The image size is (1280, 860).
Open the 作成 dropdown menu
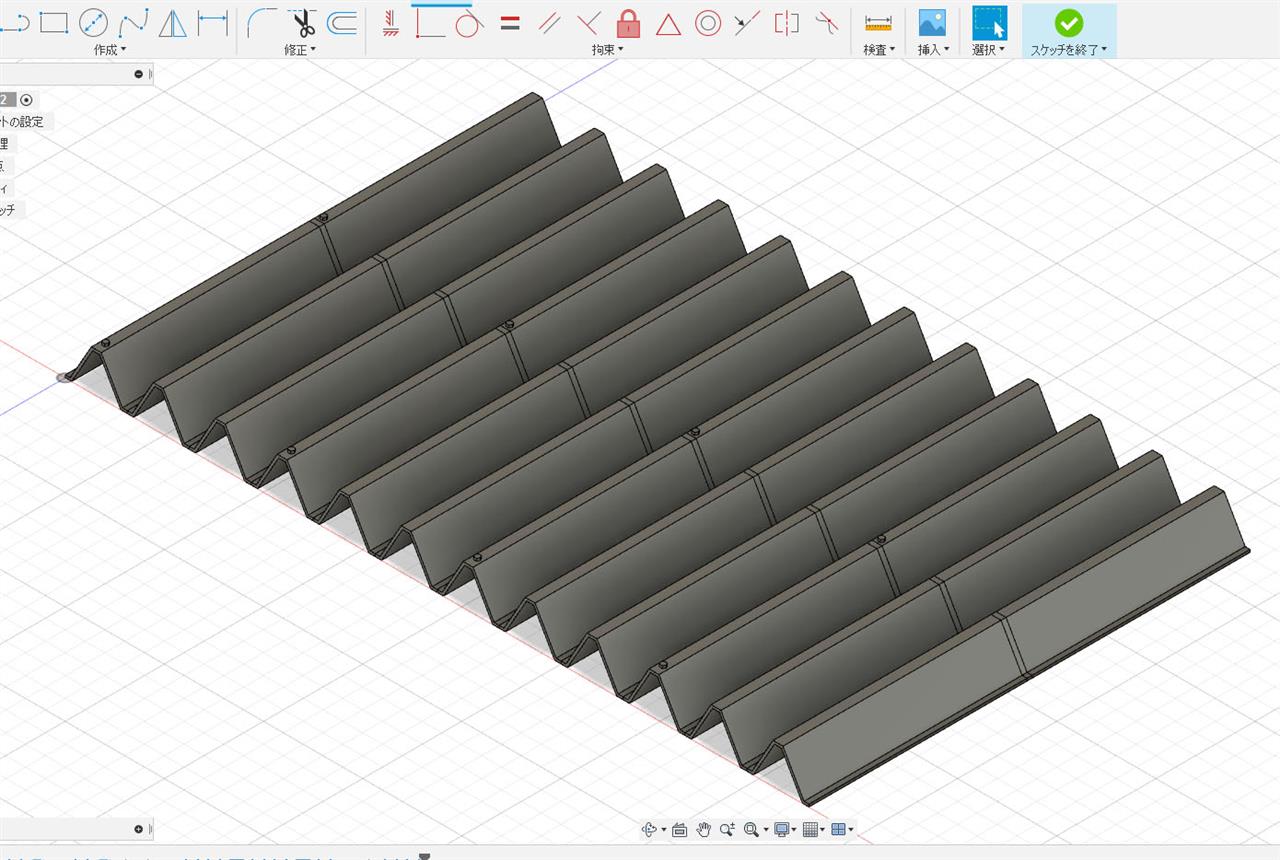click(110, 49)
